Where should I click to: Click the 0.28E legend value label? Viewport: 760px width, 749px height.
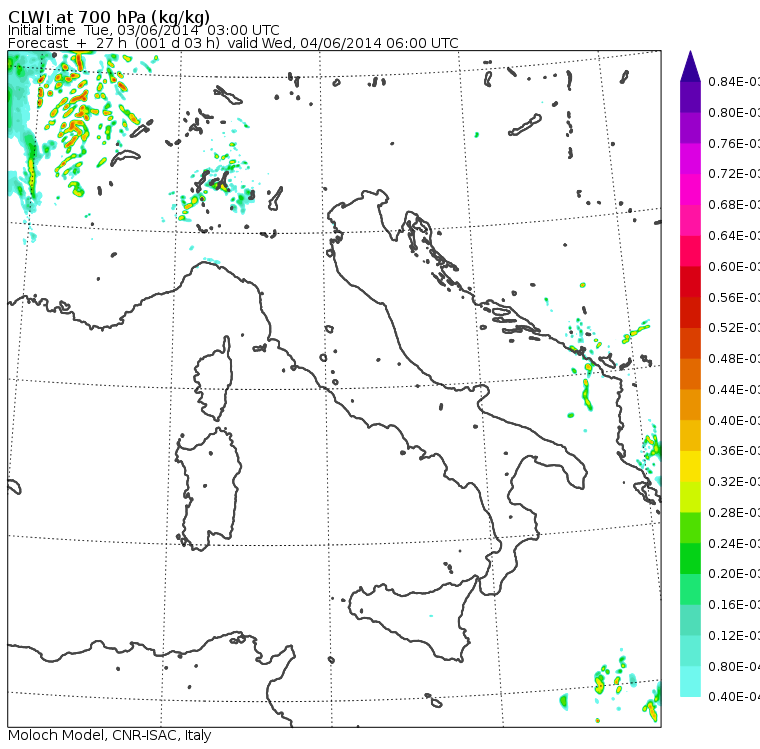coord(734,512)
